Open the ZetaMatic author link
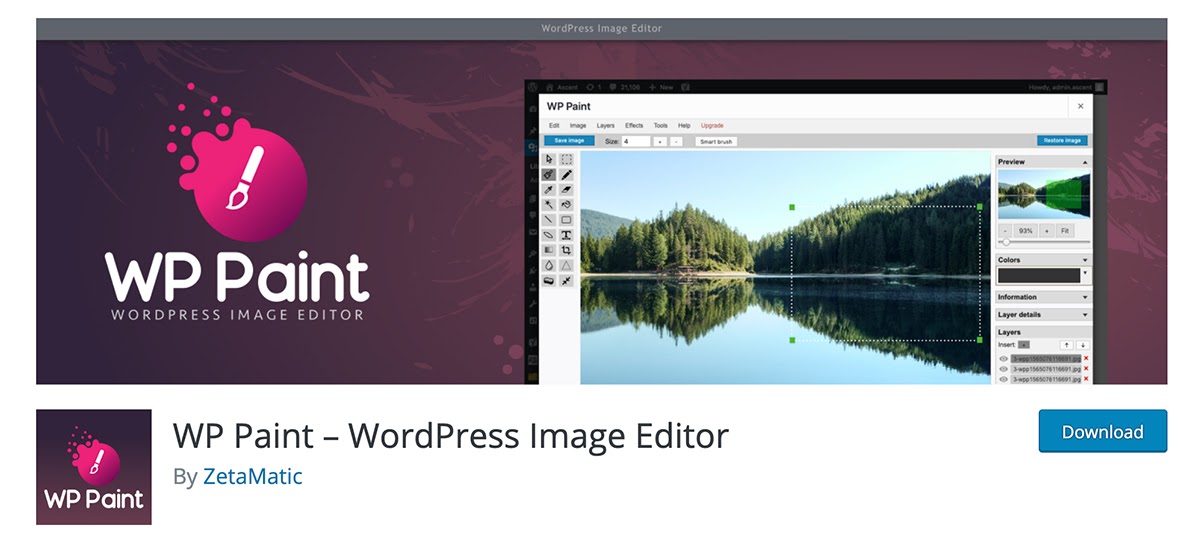This screenshot has width=1200, height=543. click(252, 476)
